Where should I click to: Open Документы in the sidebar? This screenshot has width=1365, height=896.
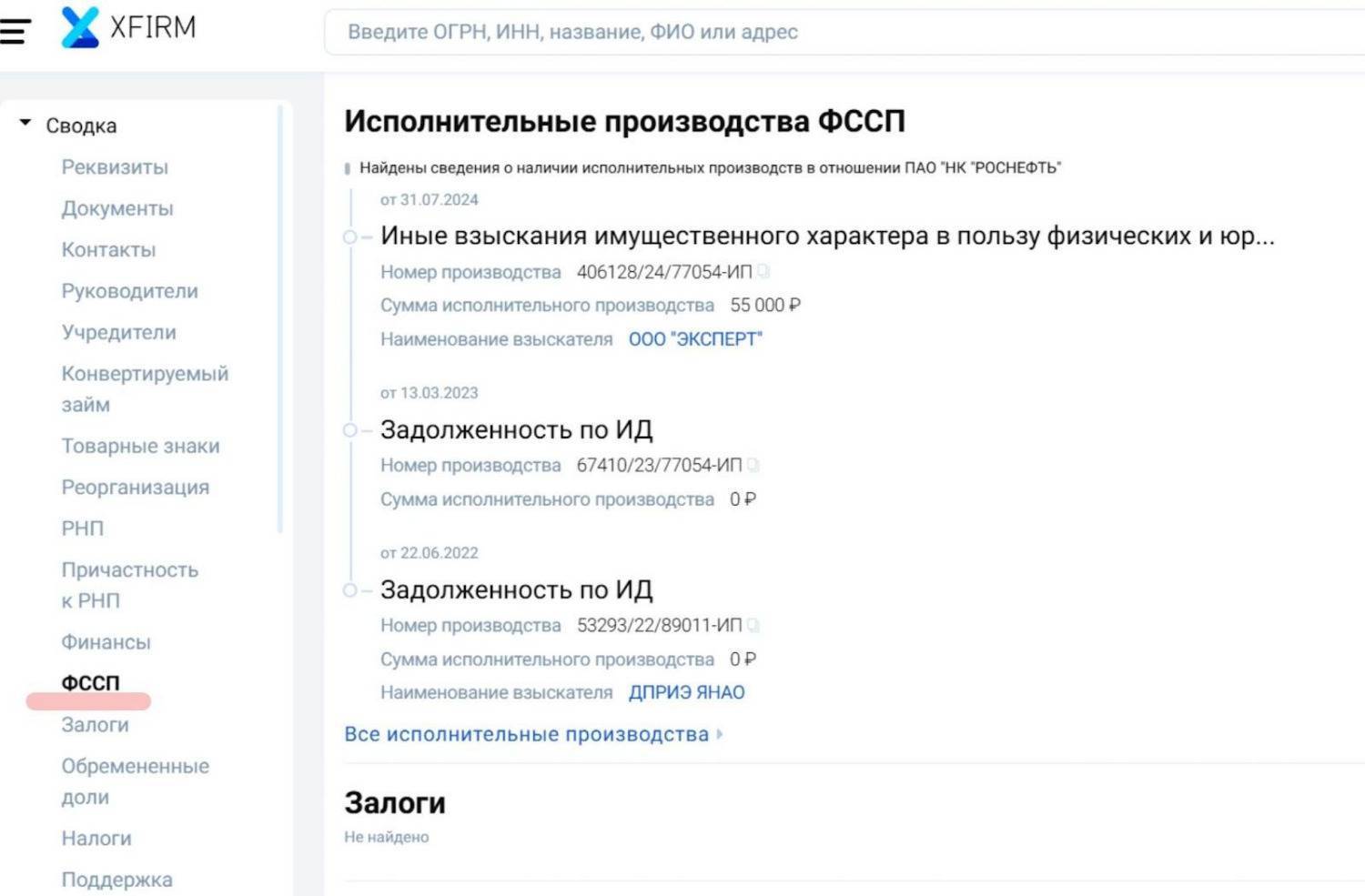click(x=117, y=208)
